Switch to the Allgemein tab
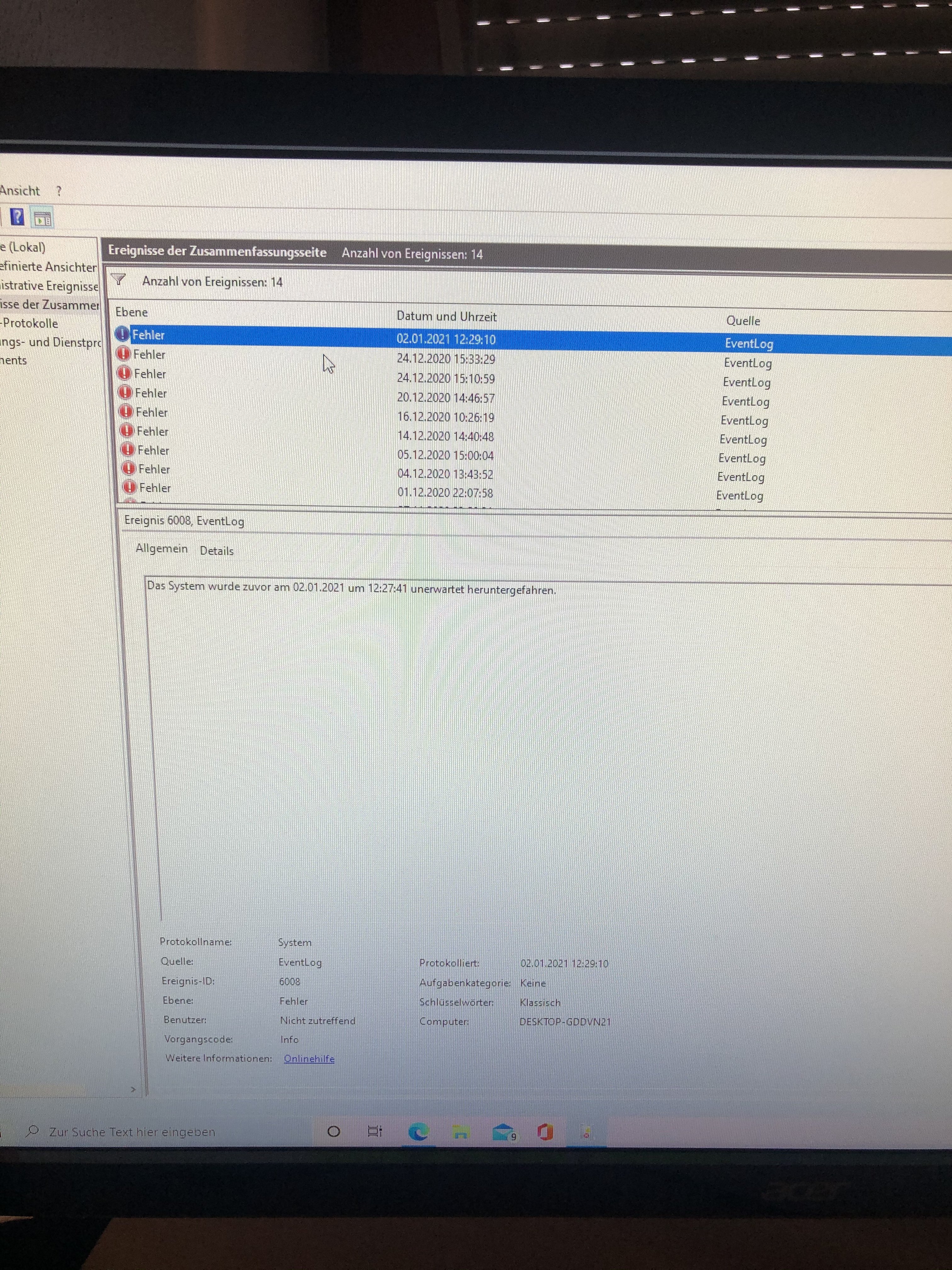 pos(161,548)
